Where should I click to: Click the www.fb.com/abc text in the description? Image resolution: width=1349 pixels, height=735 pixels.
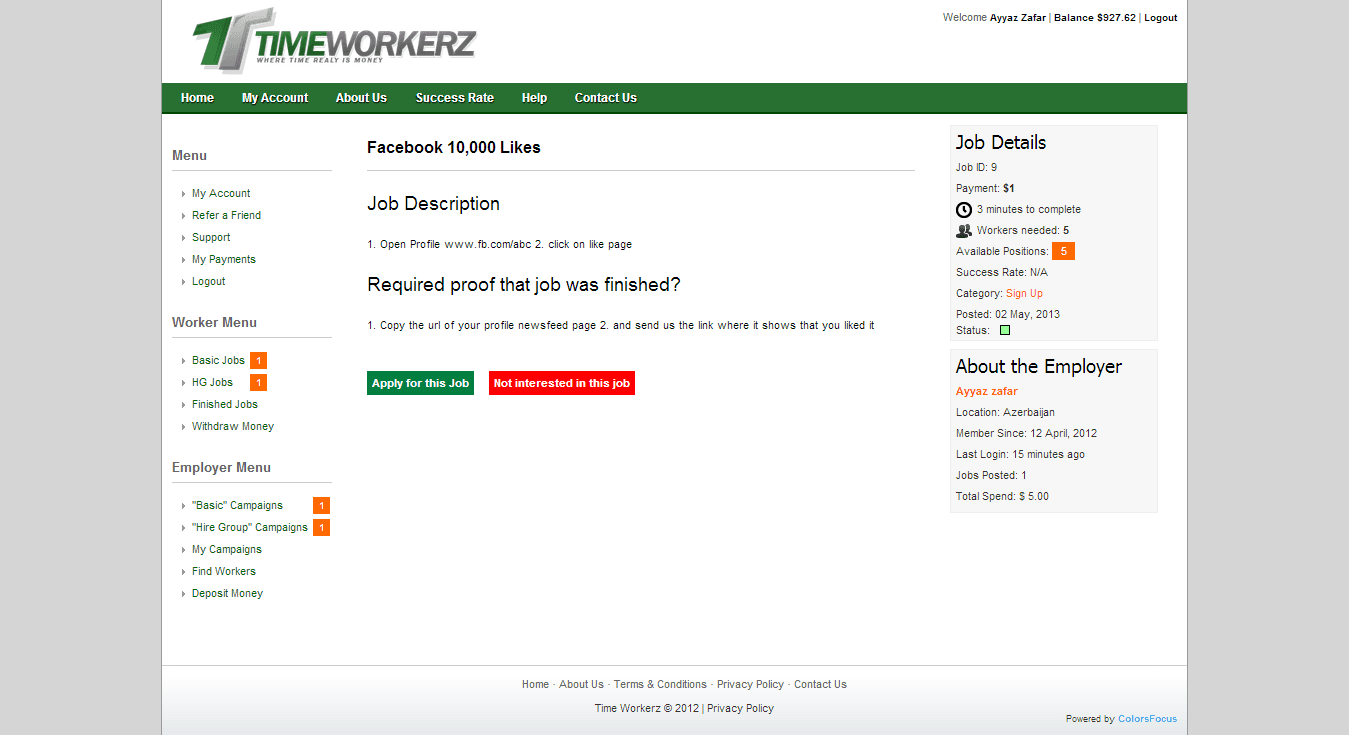[x=487, y=245]
